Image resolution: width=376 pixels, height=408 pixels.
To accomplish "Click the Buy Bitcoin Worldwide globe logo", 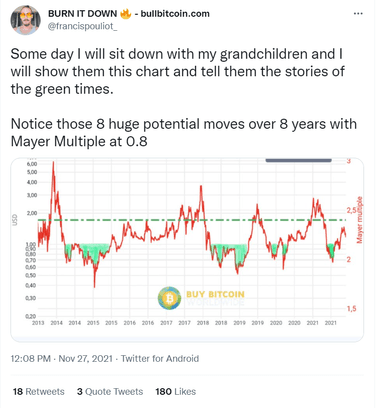I will [x=169, y=298].
